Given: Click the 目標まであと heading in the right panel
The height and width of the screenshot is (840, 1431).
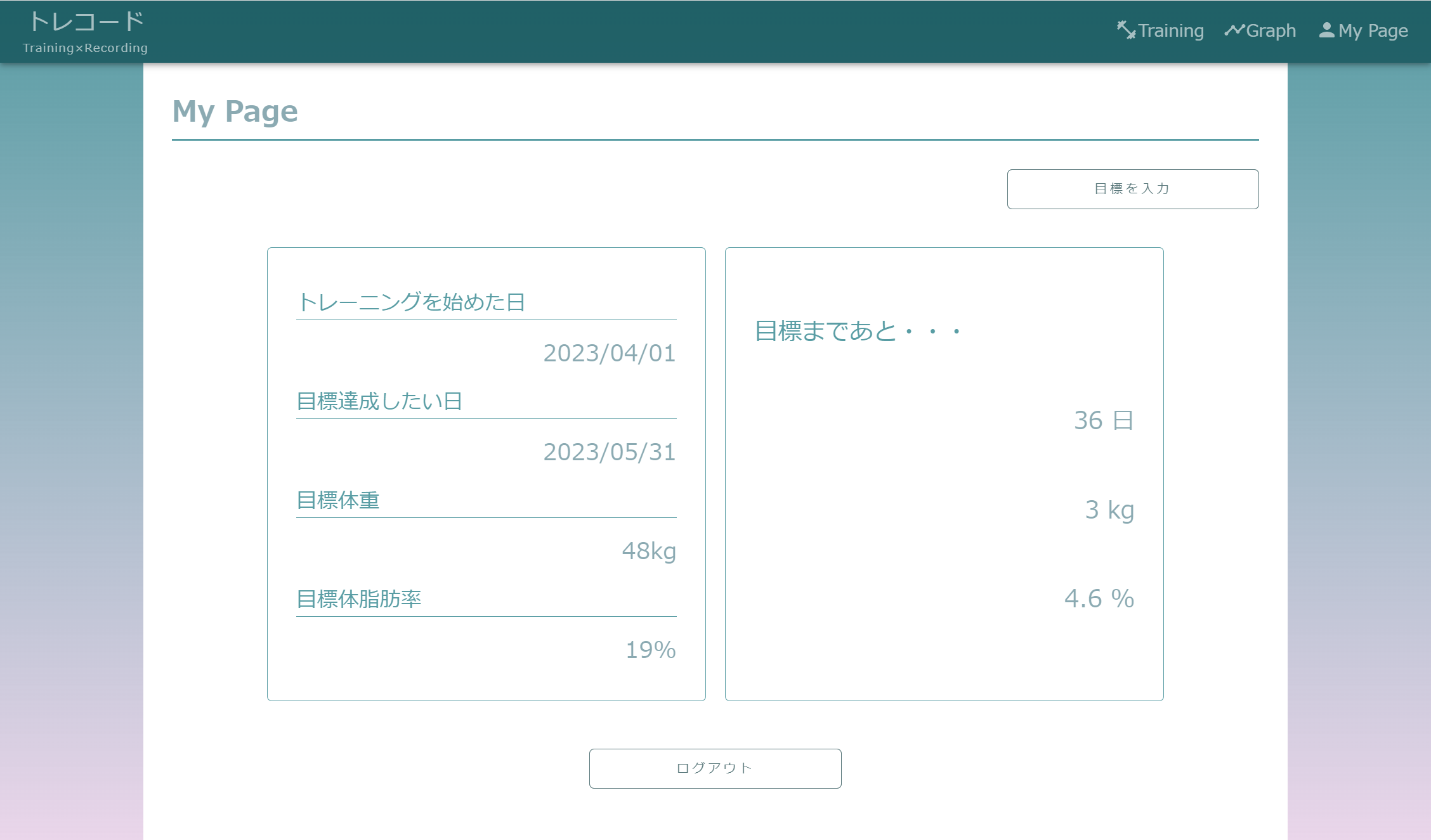Looking at the screenshot, I should 859,330.
